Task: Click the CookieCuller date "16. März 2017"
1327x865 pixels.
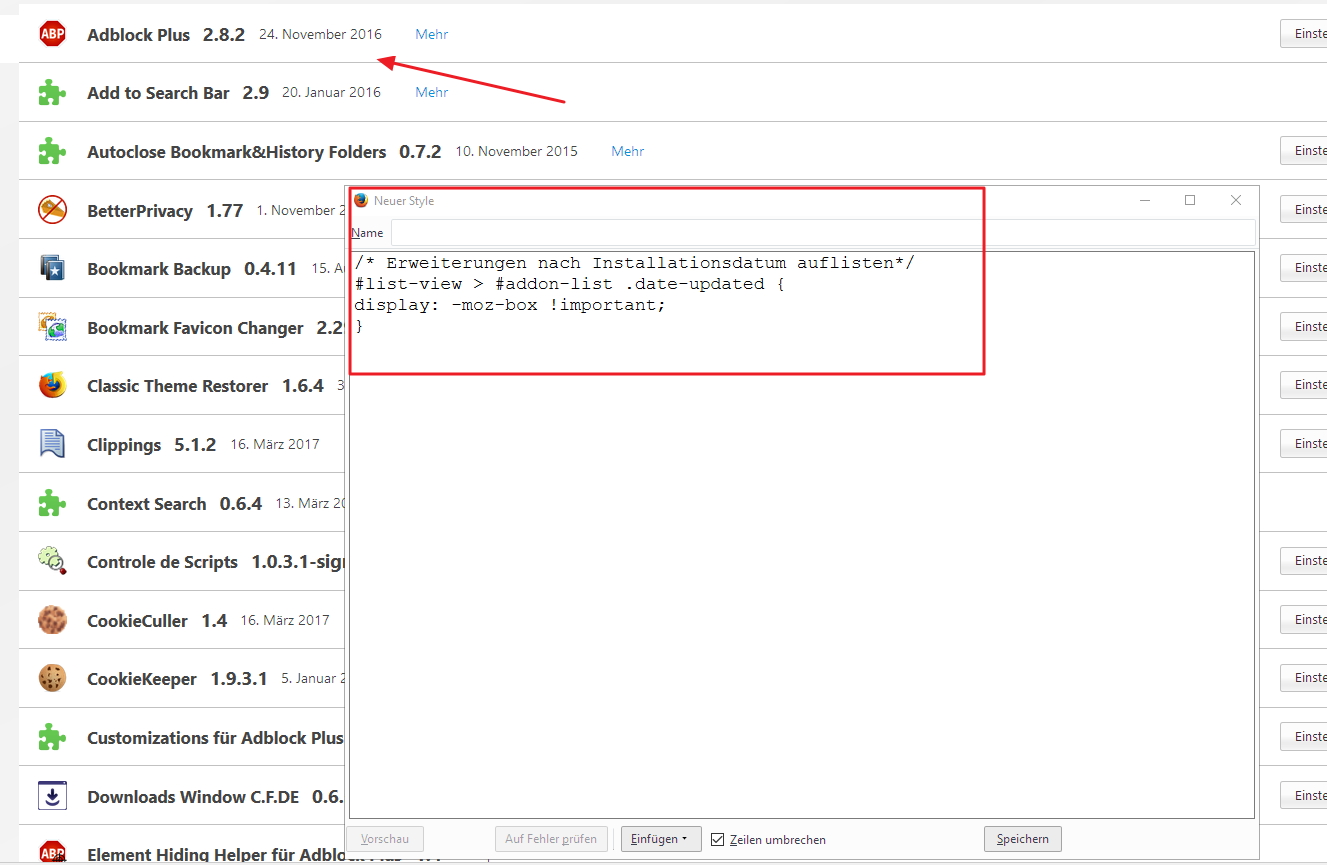Action: click(x=285, y=620)
